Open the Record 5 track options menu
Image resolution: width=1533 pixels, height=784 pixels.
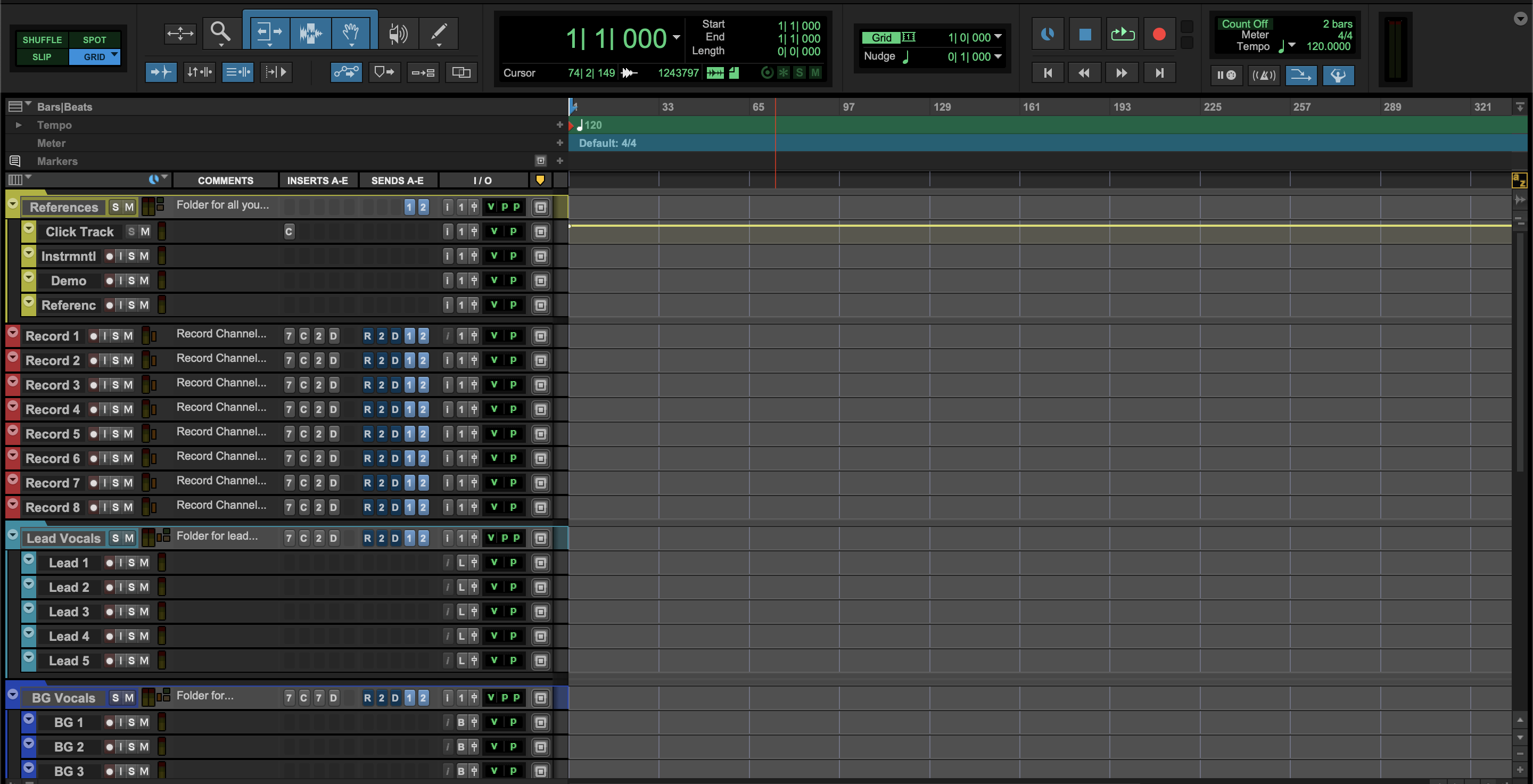tap(12, 431)
